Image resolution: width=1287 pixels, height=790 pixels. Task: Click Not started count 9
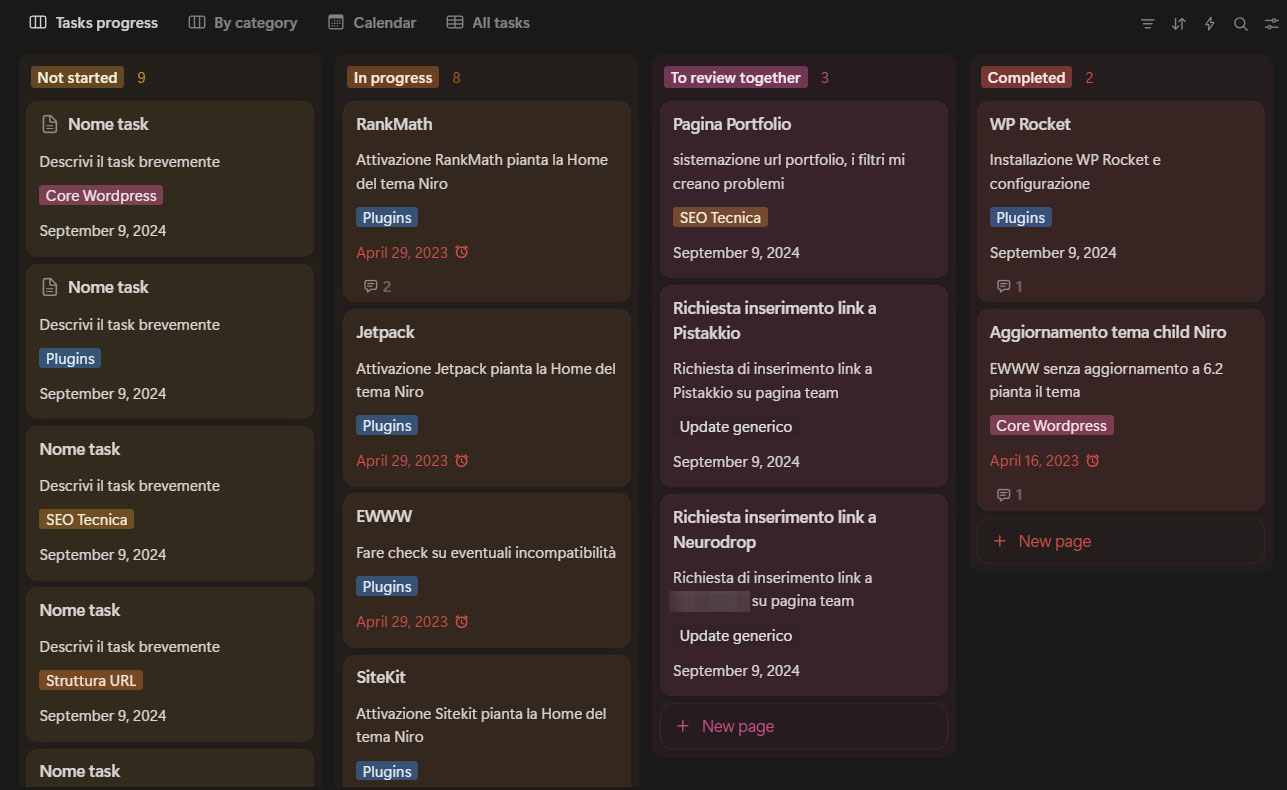(141, 78)
